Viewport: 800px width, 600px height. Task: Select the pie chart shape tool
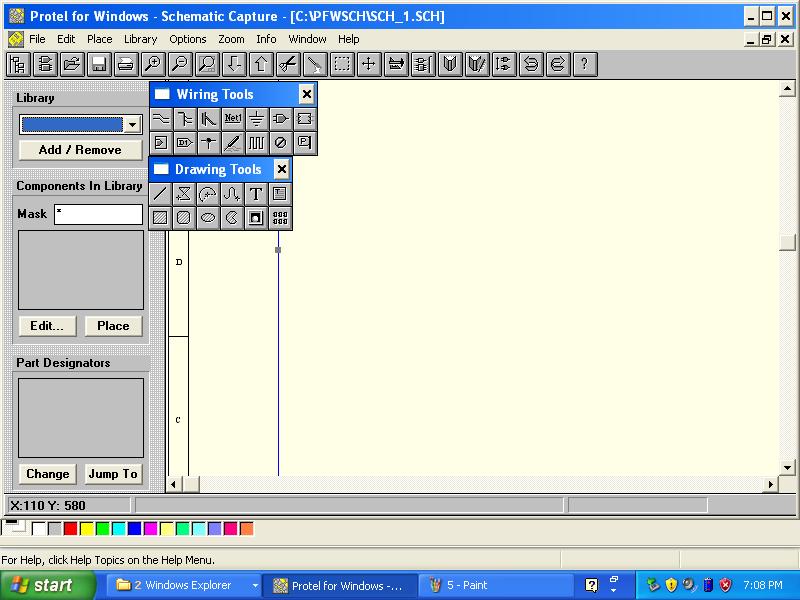[232, 218]
